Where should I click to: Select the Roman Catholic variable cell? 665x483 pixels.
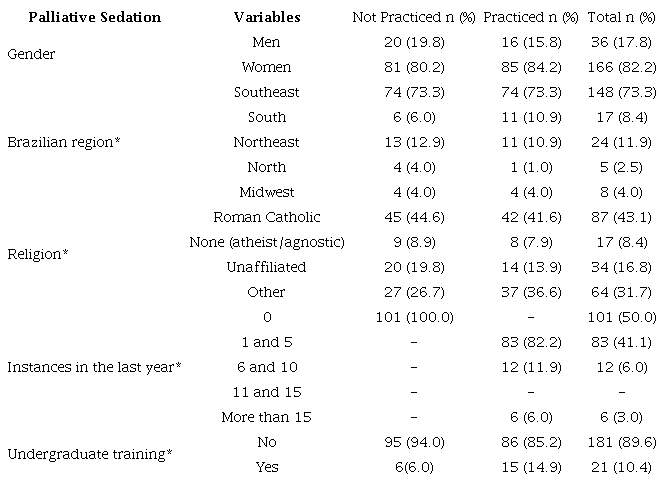tap(267, 217)
